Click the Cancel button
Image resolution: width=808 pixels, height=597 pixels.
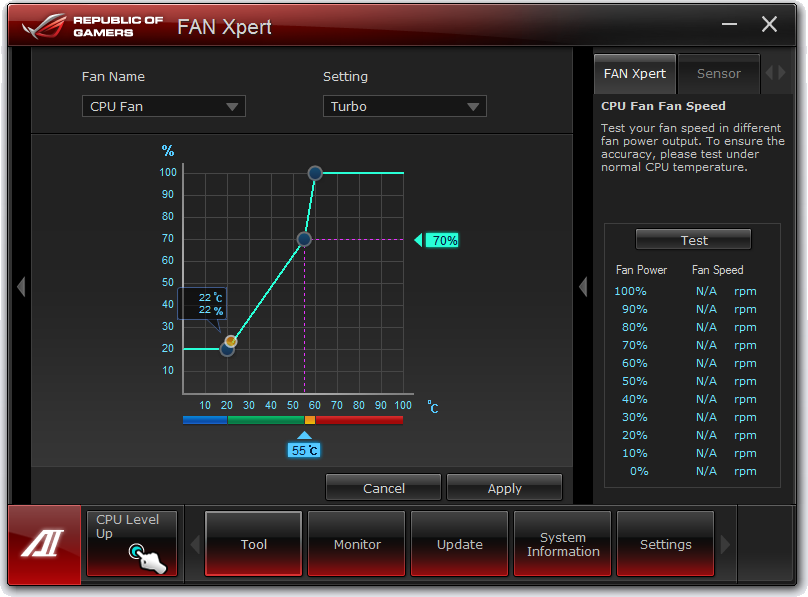pyautogui.click(x=383, y=488)
